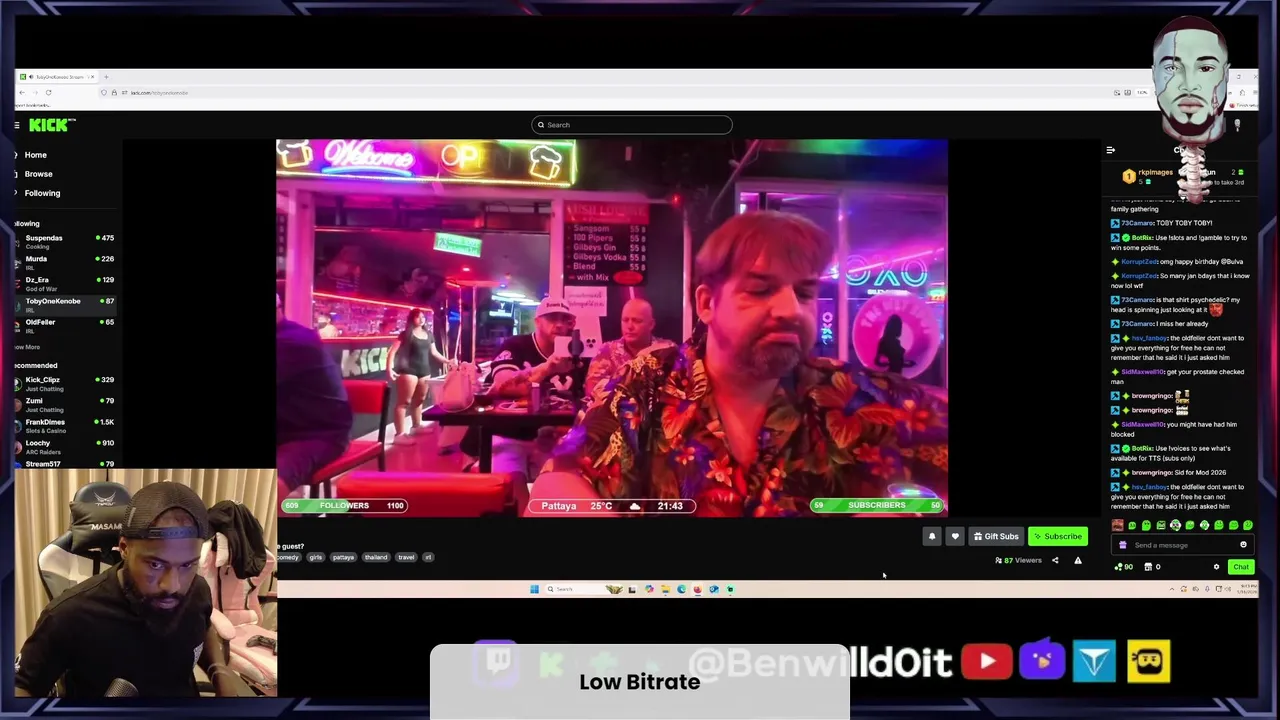The width and height of the screenshot is (1280, 720).
Task: Click the Twitch icon in overlay
Action: tap(497, 661)
